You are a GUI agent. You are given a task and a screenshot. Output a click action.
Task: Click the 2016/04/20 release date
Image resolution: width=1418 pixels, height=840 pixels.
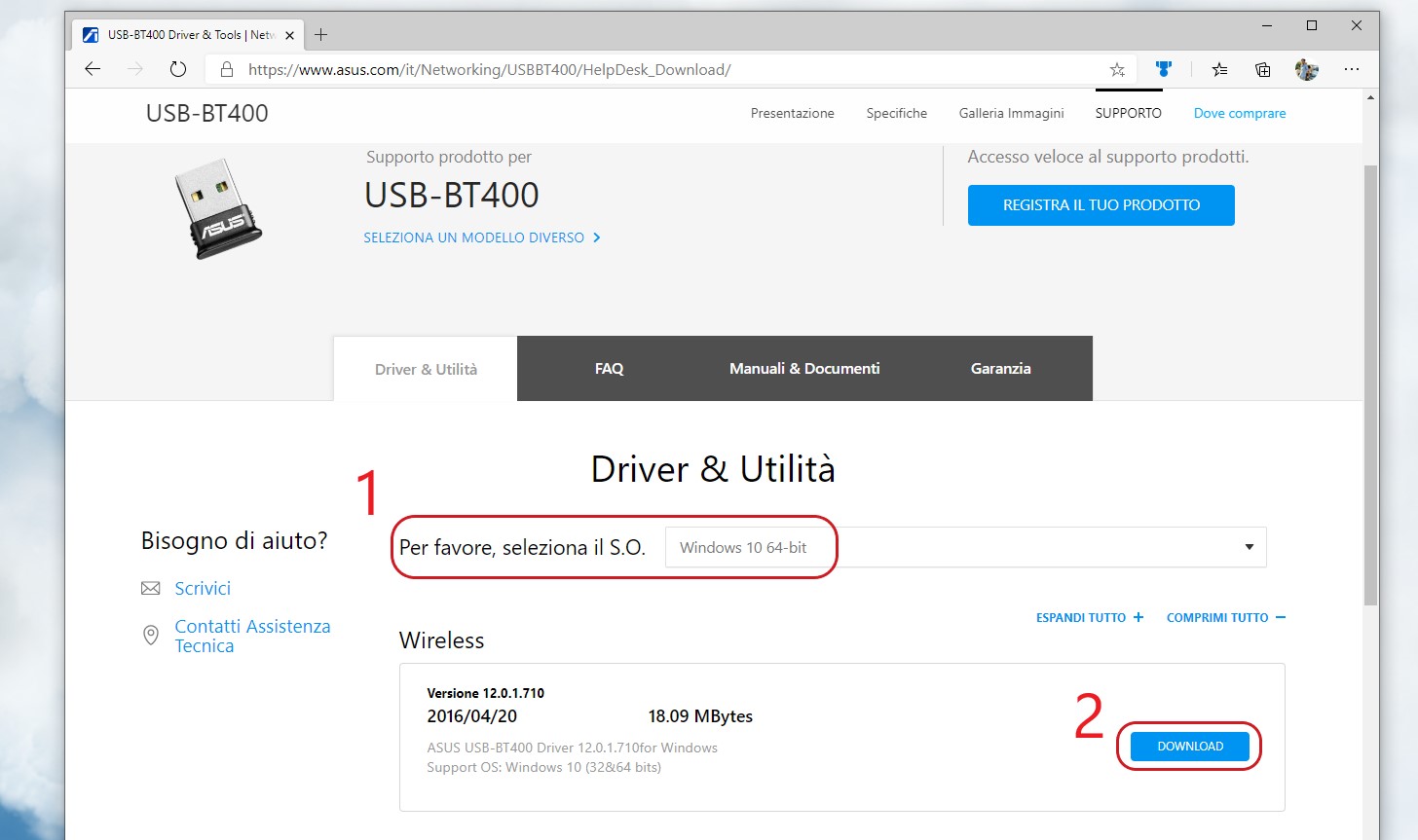coord(471,716)
